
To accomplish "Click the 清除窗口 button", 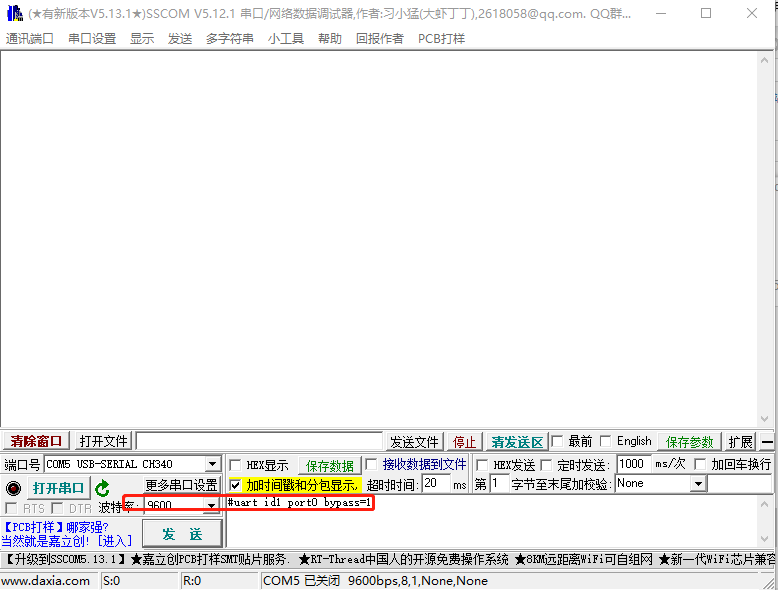I will pyautogui.click(x=37, y=442).
